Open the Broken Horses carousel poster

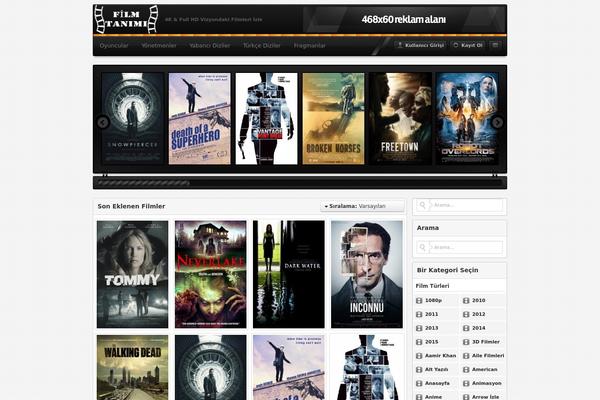(333, 119)
